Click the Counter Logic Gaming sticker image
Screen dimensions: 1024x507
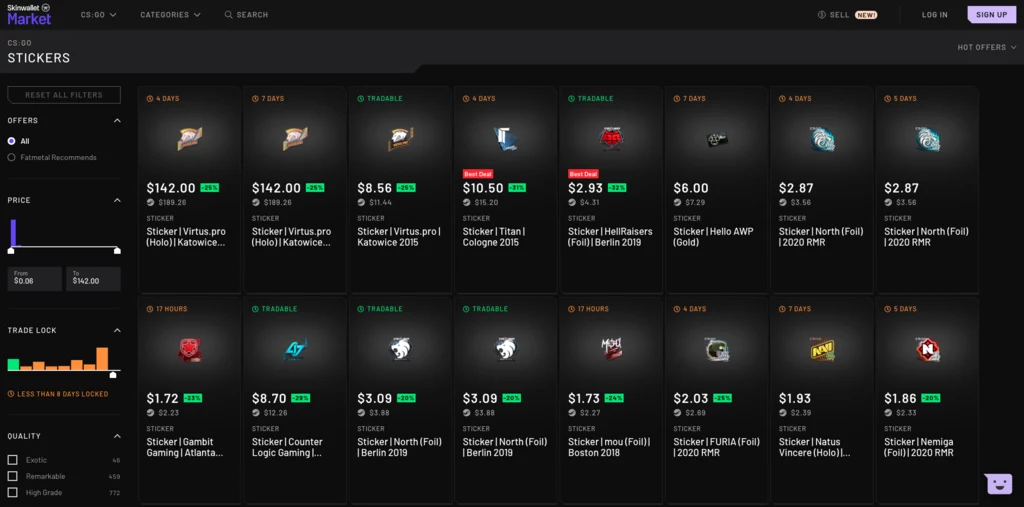pyautogui.click(x=295, y=349)
